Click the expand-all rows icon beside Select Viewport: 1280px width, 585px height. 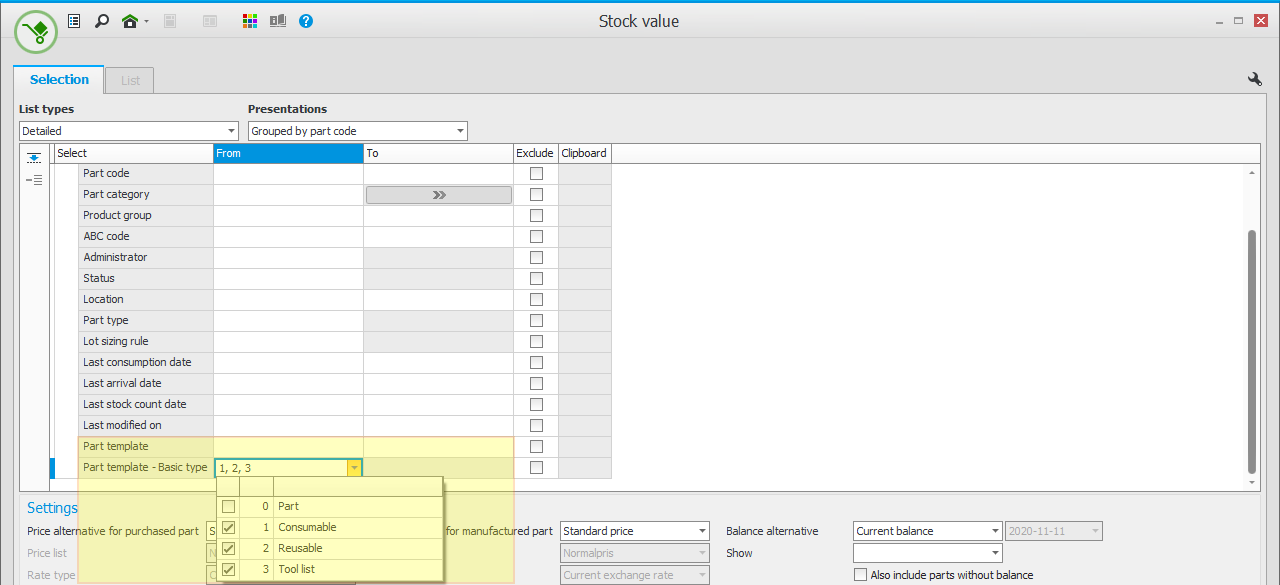(x=34, y=158)
